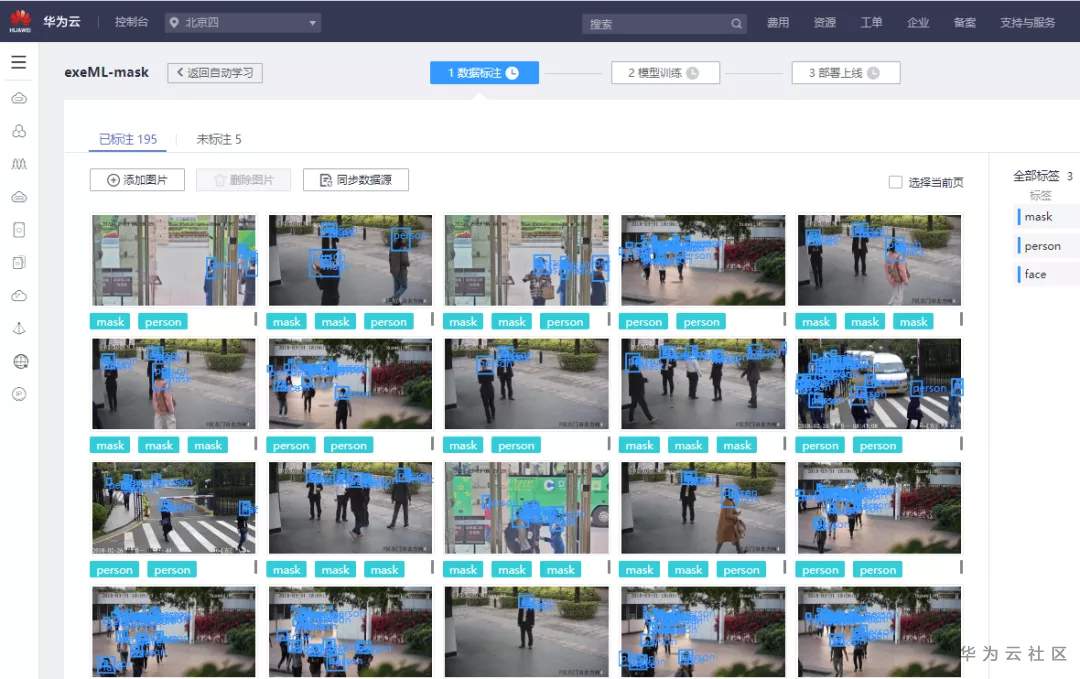Go to step 3 部署上线
Image resolution: width=1080 pixels, height=679 pixels.
pos(846,73)
